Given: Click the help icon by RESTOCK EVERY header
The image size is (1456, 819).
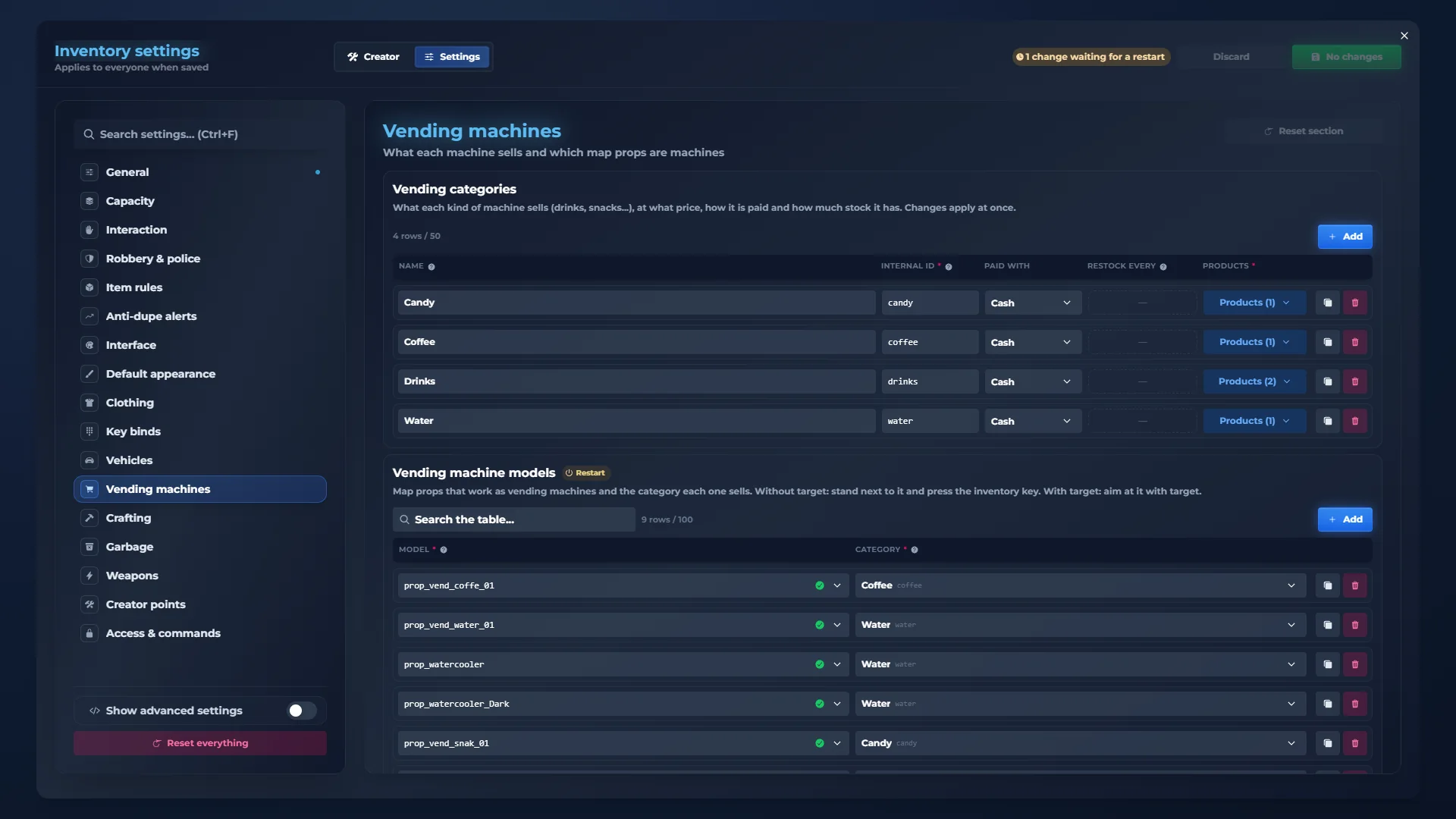Looking at the screenshot, I should (x=1163, y=267).
